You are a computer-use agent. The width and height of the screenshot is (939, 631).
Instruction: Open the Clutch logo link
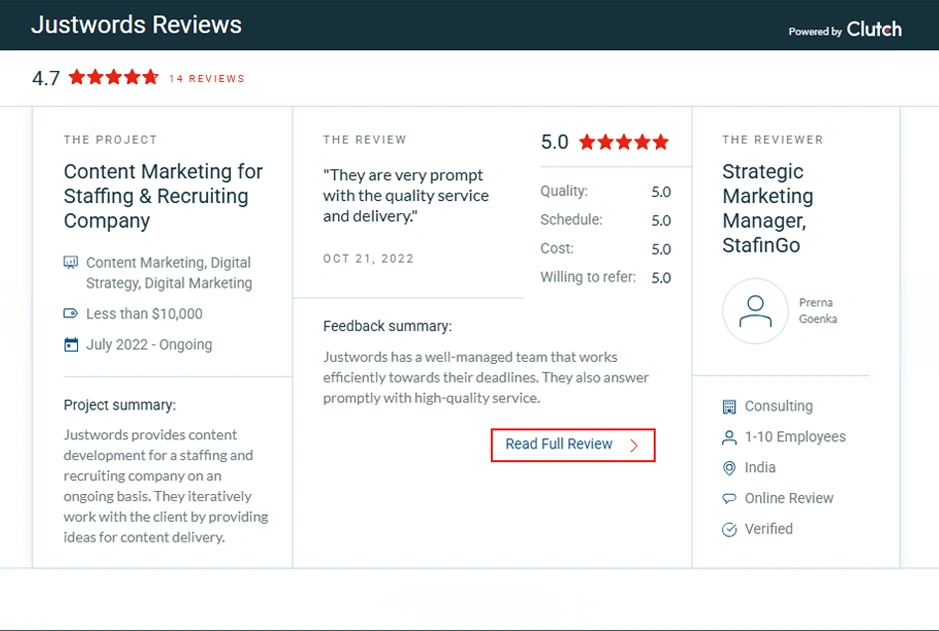(x=874, y=29)
